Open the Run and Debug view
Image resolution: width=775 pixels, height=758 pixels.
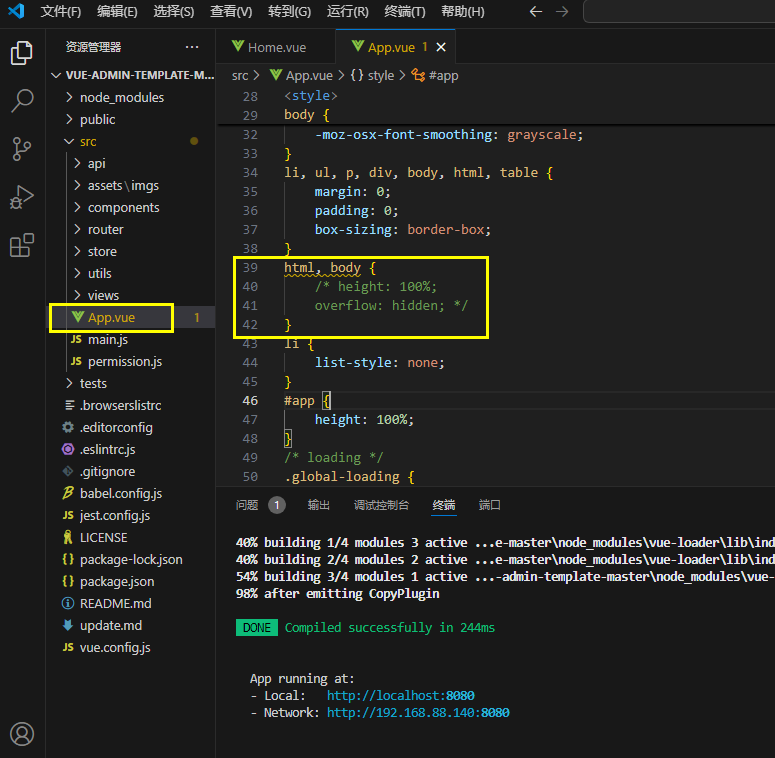22,197
